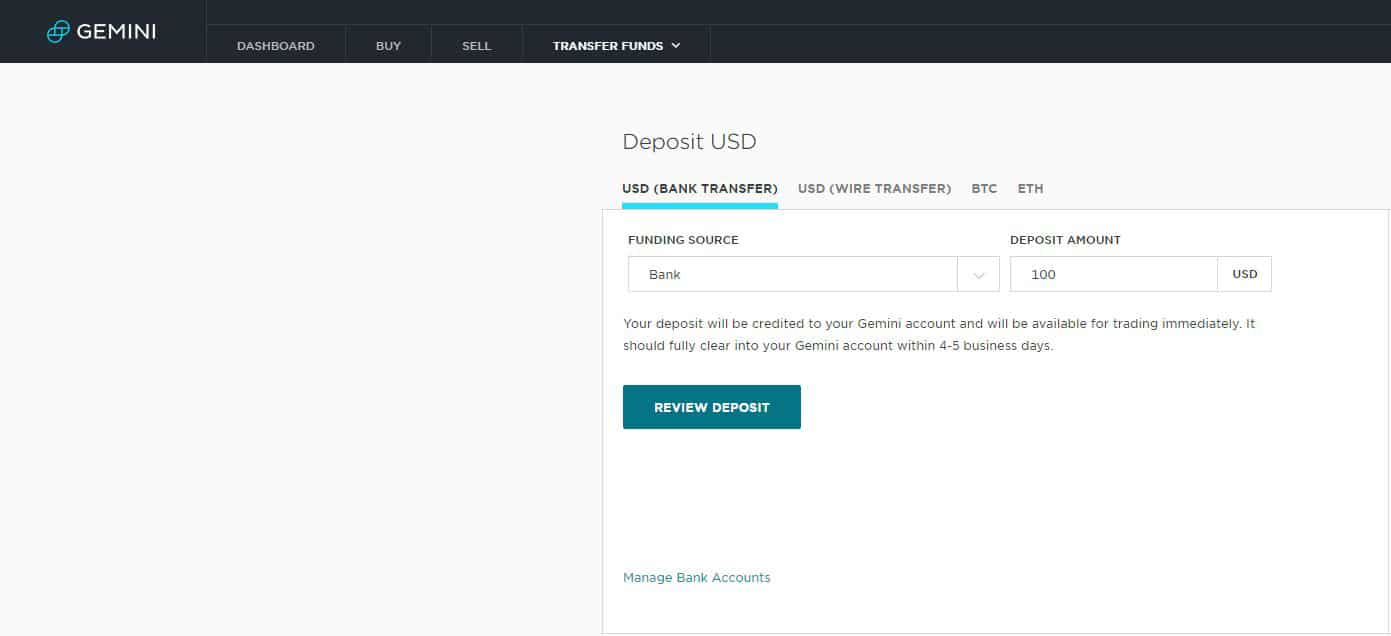
Task: Click the Deposit Amount field label
Action: (x=1065, y=240)
